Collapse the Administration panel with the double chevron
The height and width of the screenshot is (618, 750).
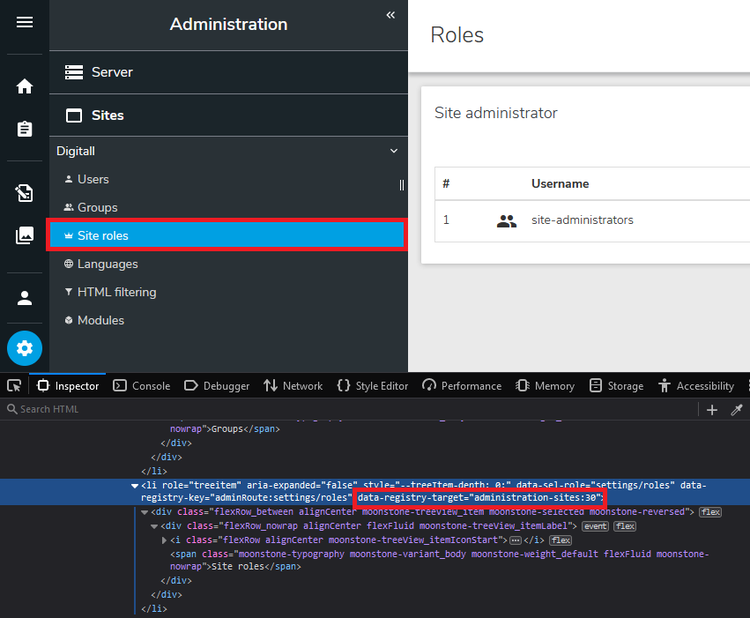tap(391, 15)
